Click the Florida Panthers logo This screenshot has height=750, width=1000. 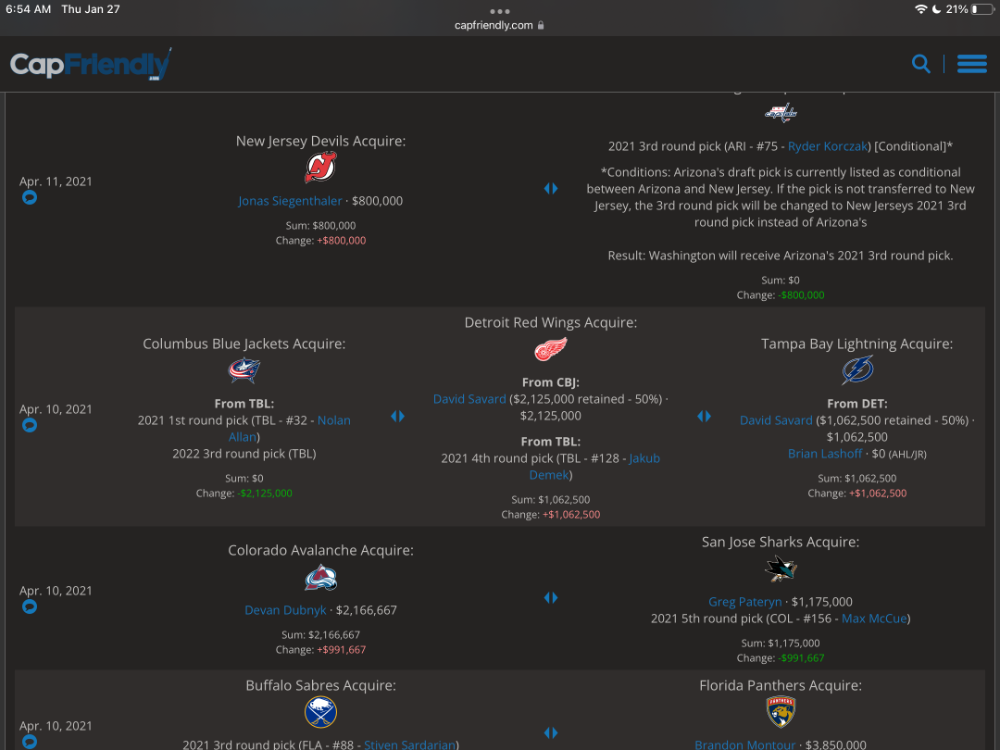click(x=780, y=712)
